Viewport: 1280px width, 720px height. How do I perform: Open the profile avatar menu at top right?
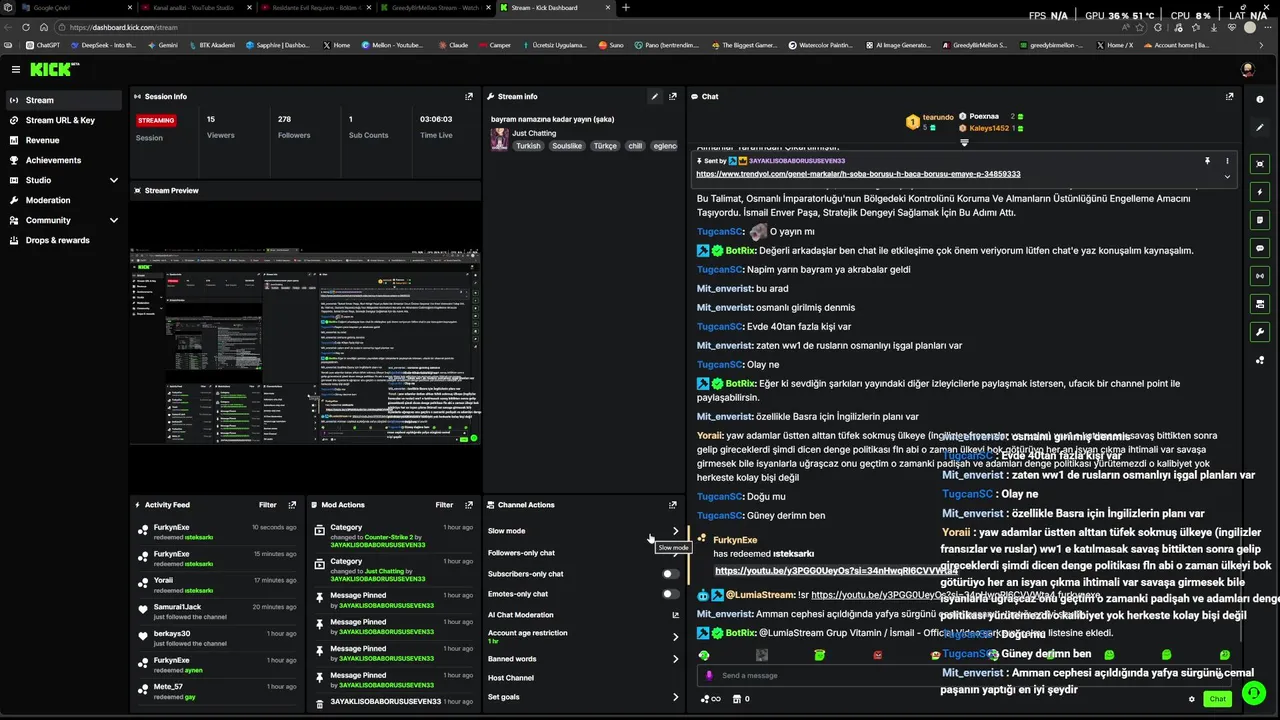click(1247, 69)
